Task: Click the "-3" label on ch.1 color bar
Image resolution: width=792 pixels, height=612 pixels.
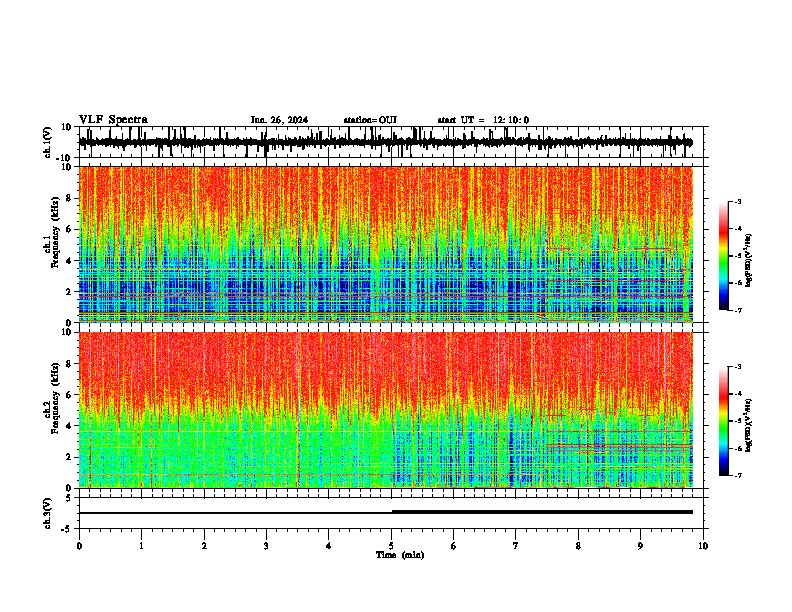Action: tap(737, 202)
